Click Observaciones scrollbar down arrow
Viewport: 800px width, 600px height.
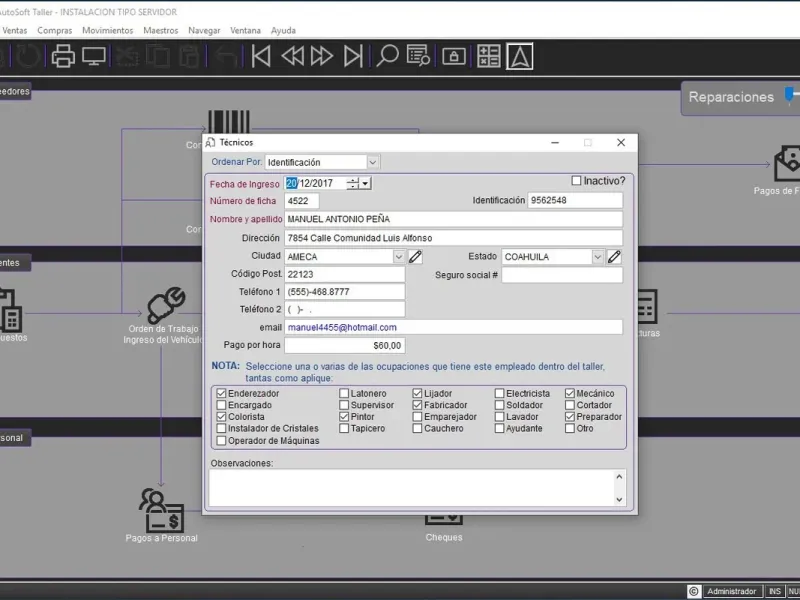click(x=619, y=499)
